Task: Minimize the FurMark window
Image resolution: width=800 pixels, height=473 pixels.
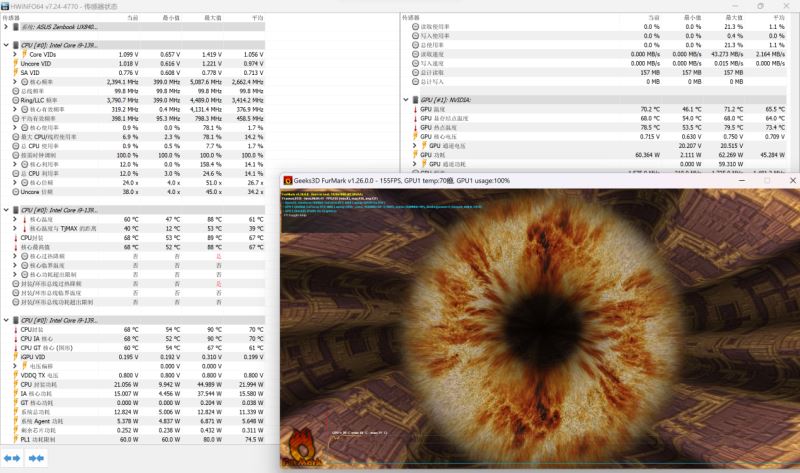Action: tap(742, 181)
